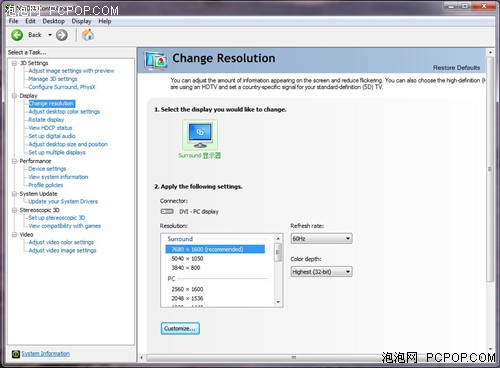Open the File menu
The image size is (500, 368).
(x=13, y=21)
